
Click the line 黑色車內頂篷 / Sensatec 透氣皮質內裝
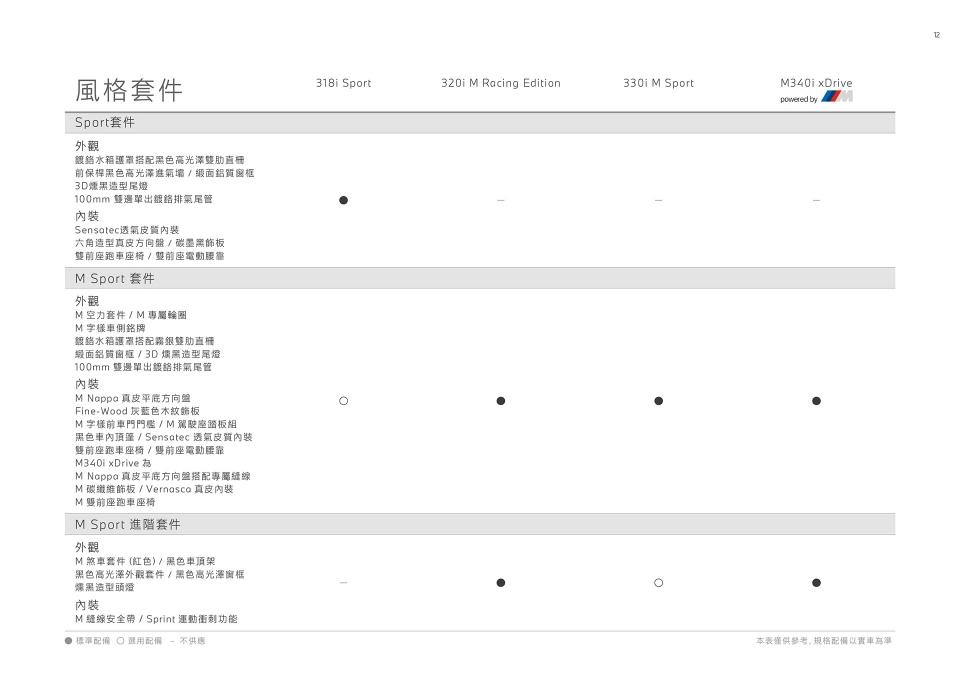click(163, 437)
